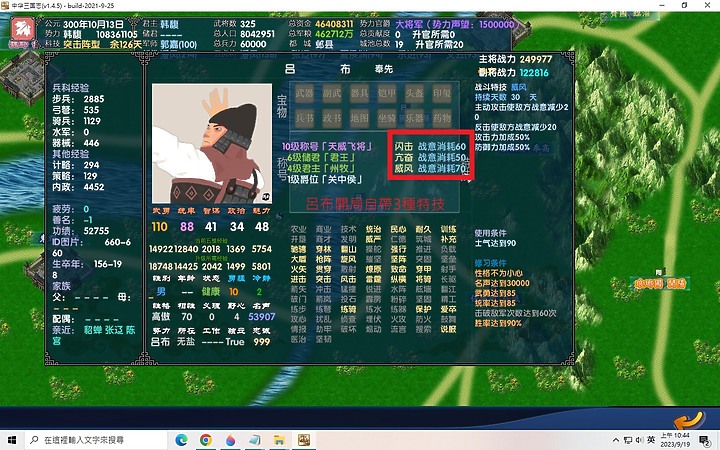Viewport: 720px width, 450px height.
Task: Click the 火矢 skill
Action: pos(298,269)
